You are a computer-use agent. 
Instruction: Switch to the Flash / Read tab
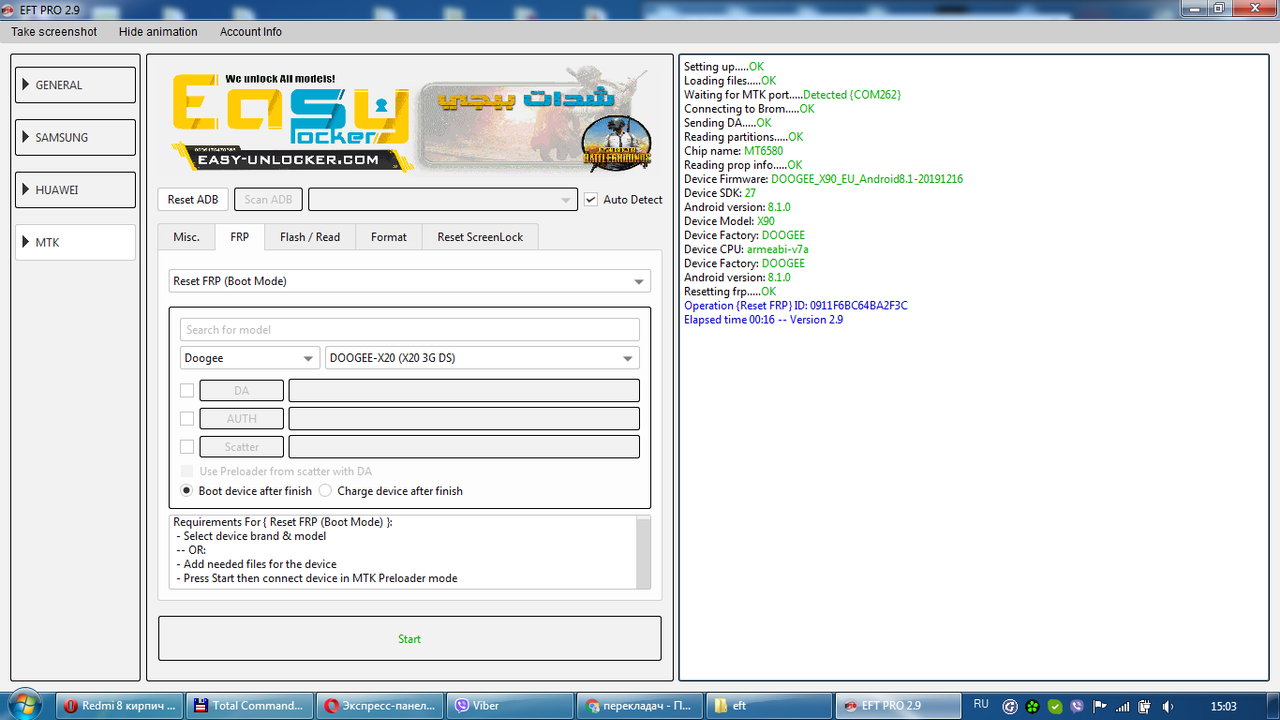point(310,237)
